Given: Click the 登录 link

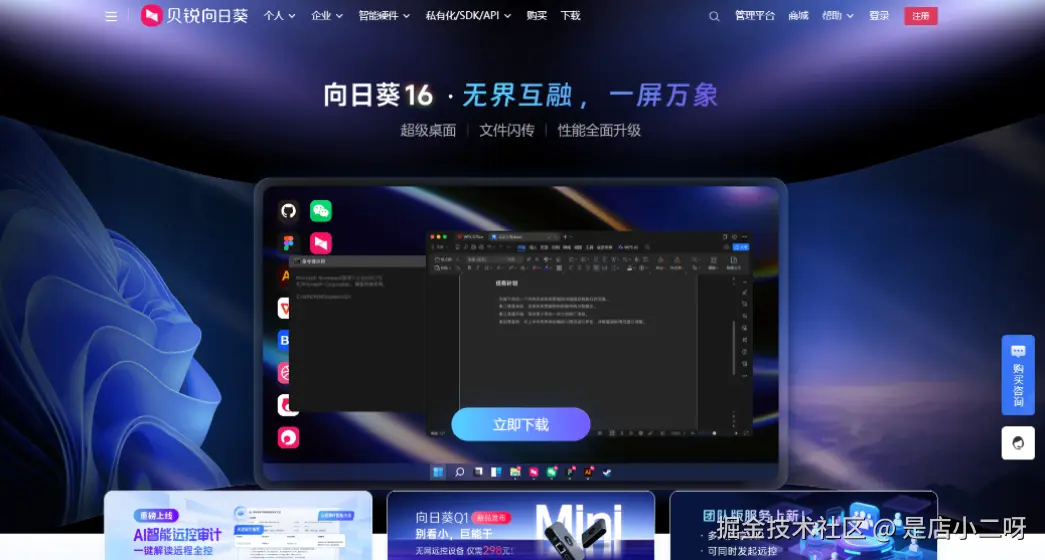Looking at the screenshot, I should 879,15.
